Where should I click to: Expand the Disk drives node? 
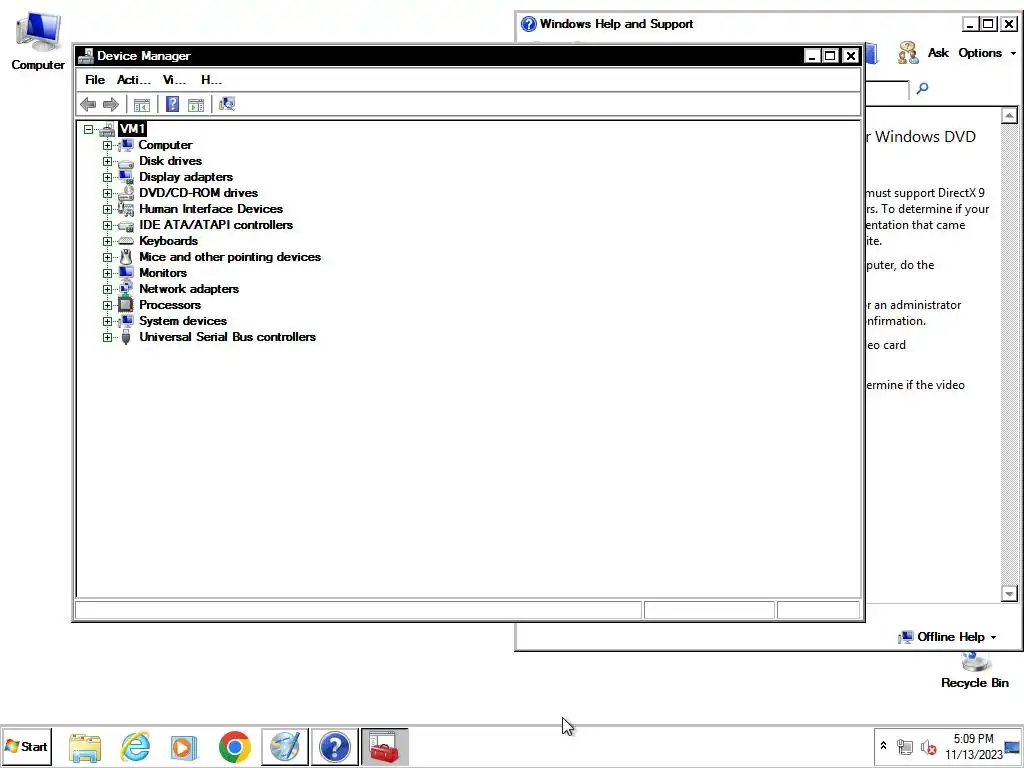pyautogui.click(x=107, y=161)
